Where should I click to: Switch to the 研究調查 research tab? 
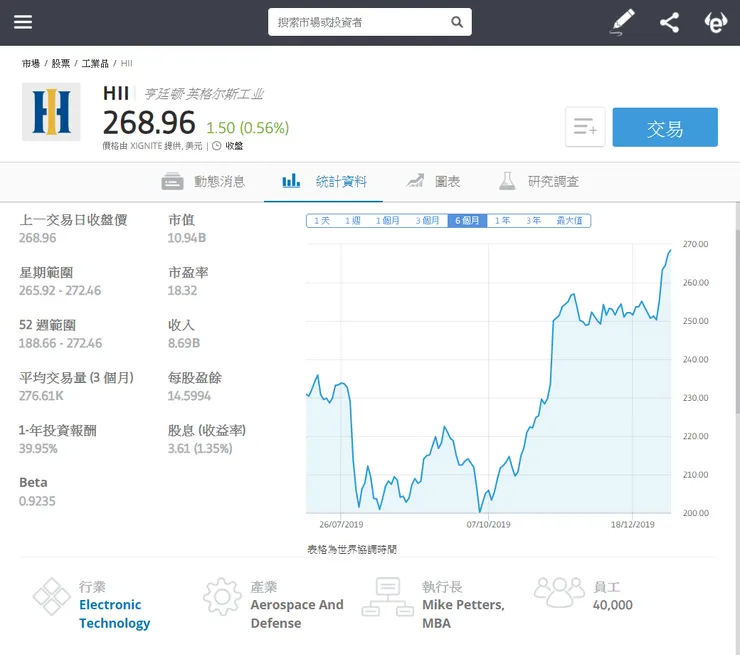(x=538, y=182)
